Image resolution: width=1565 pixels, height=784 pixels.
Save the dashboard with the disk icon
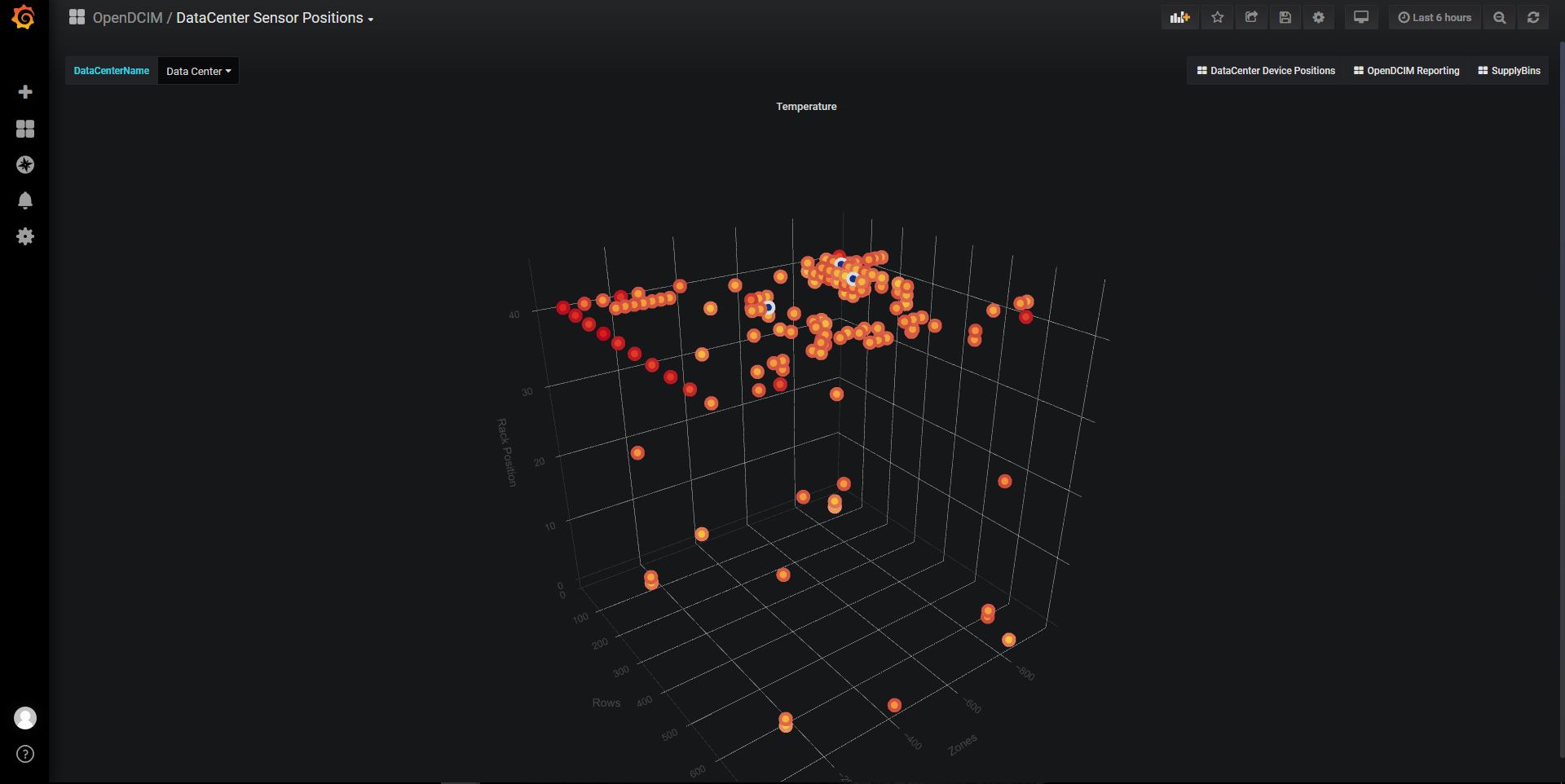coord(1285,17)
